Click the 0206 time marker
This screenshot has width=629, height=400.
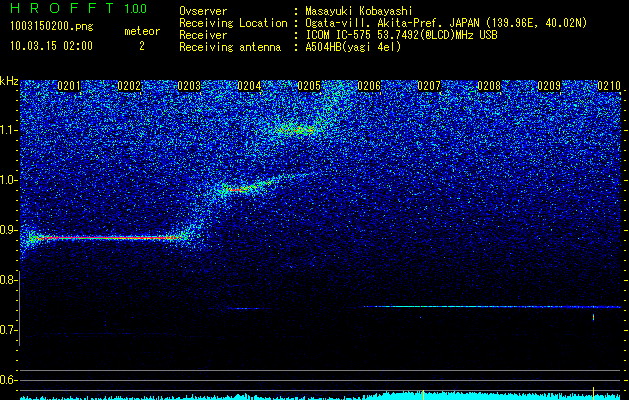pyautogui.click(x=369, y=86)
